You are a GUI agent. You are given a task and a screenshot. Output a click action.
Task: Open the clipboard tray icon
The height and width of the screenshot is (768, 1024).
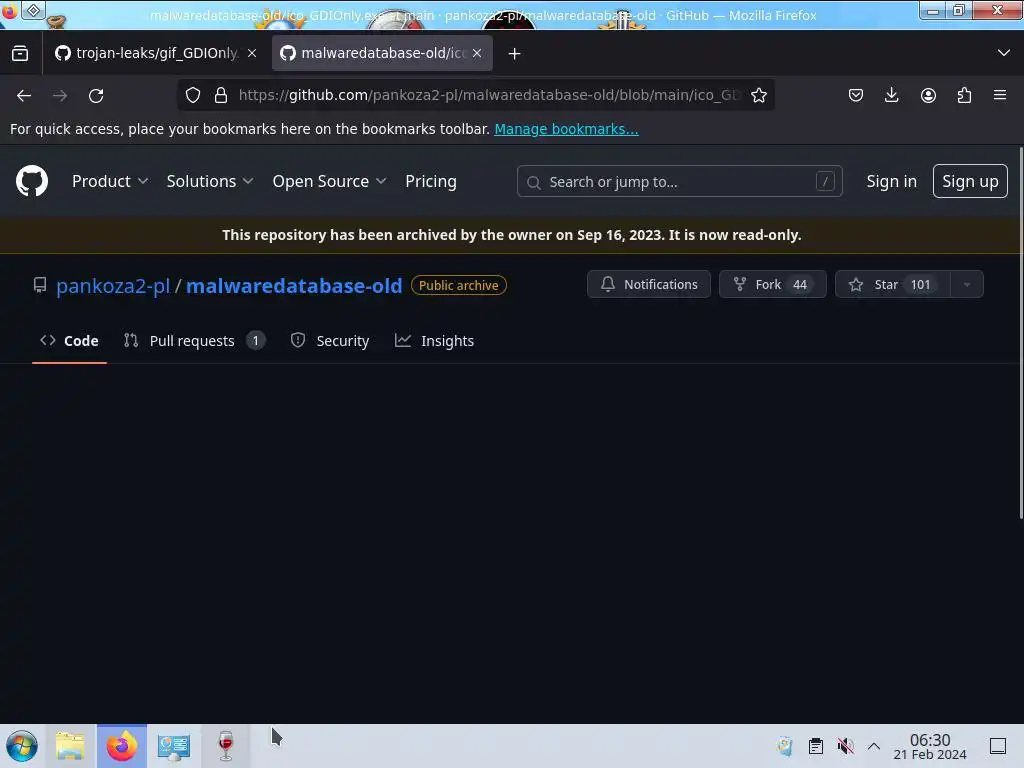pyautogui.click(x=816, y=746)
